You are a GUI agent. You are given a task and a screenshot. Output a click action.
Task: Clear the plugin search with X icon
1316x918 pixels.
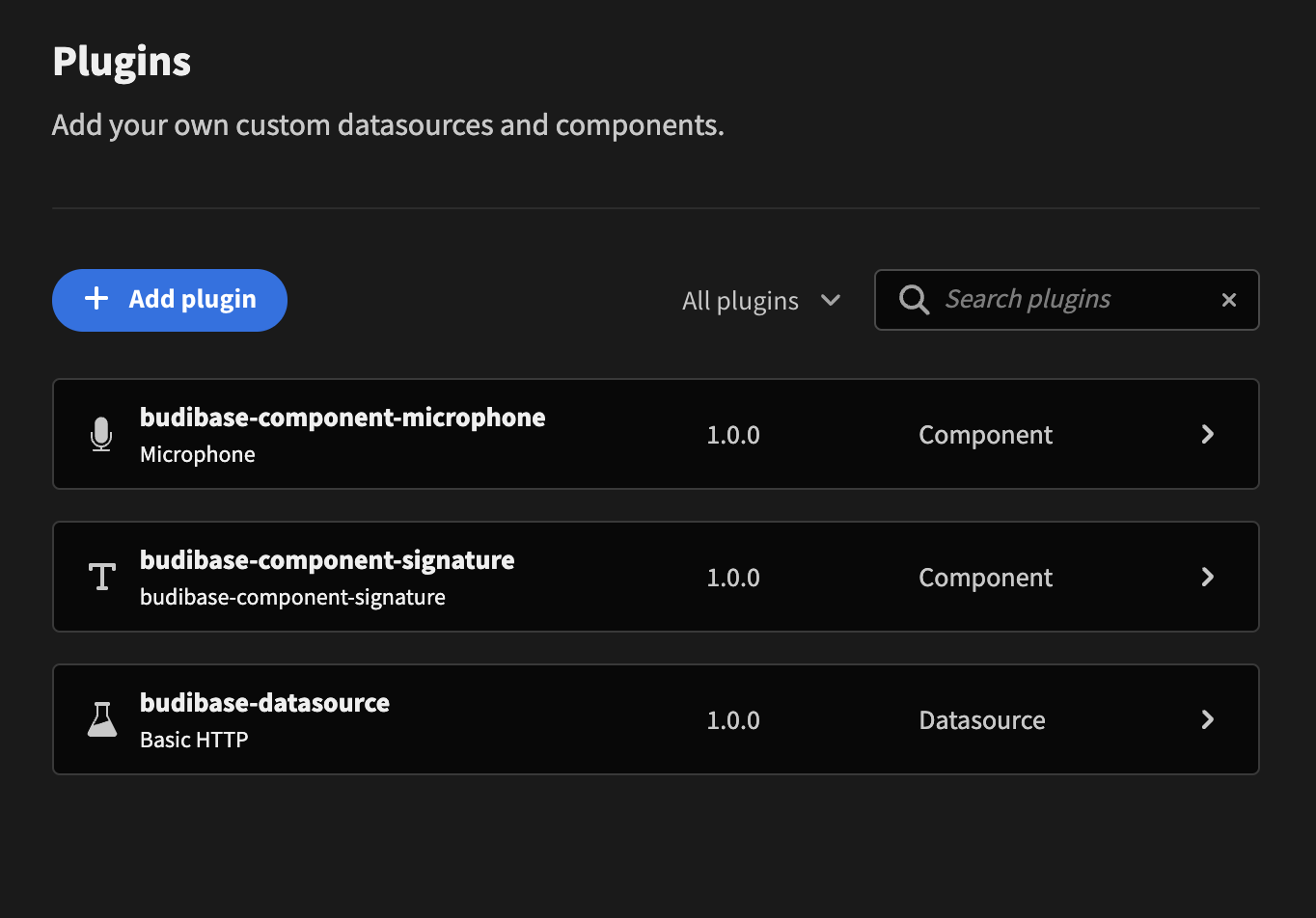[1229, 300]
